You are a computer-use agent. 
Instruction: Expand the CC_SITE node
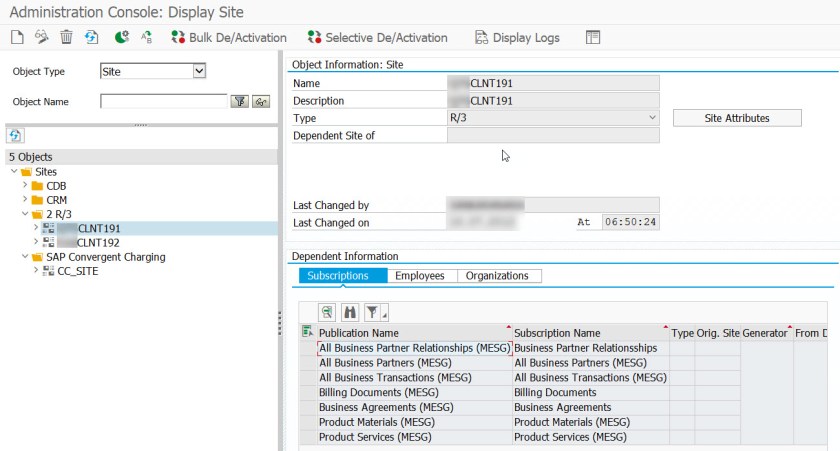pos(36,270)
